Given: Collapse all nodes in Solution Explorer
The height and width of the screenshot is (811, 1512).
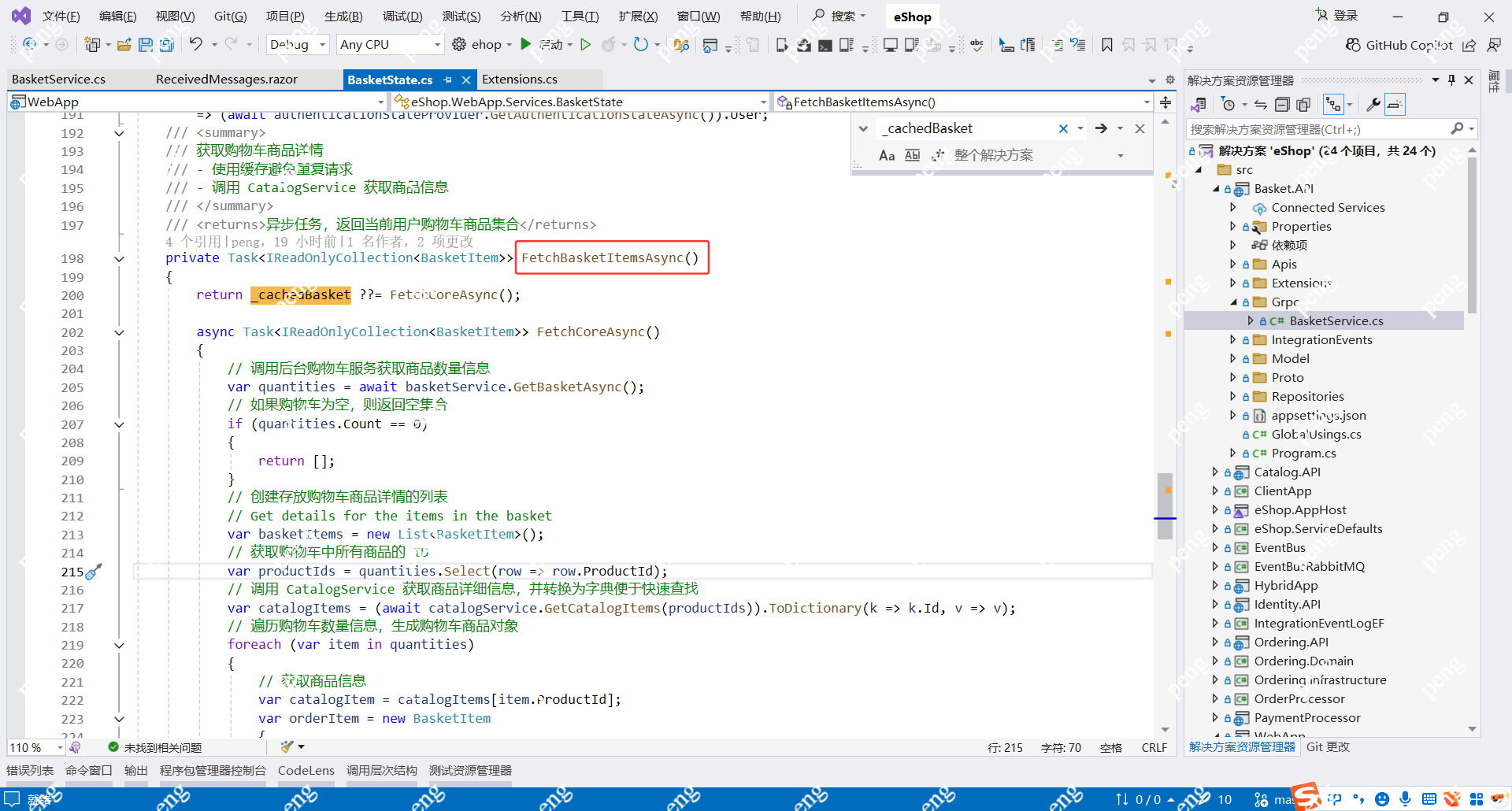Looking at the screenshot, I should pyautogui.click(x=1283, y=104).
